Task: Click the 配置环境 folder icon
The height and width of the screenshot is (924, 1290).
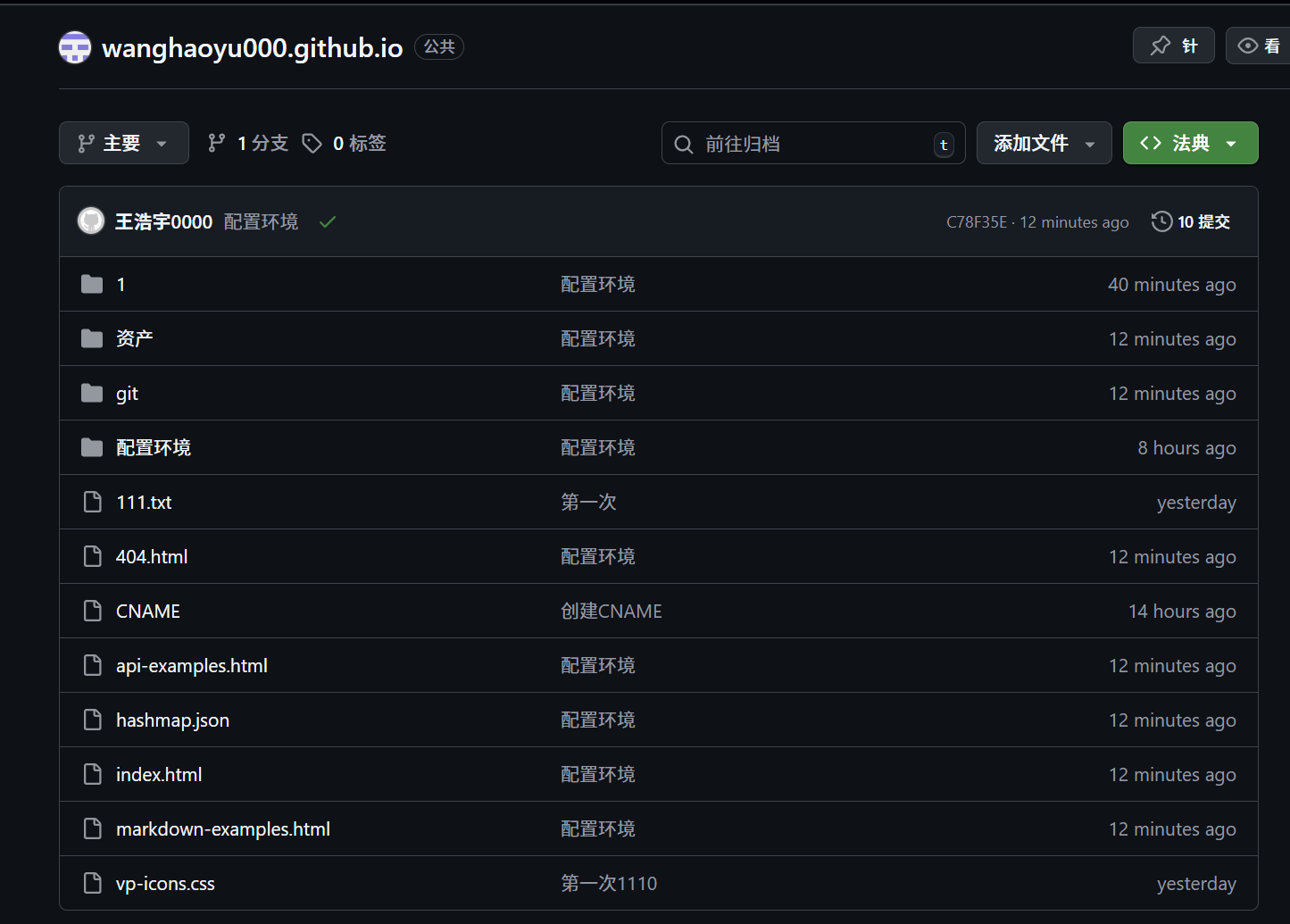Action: click(92, 448)
